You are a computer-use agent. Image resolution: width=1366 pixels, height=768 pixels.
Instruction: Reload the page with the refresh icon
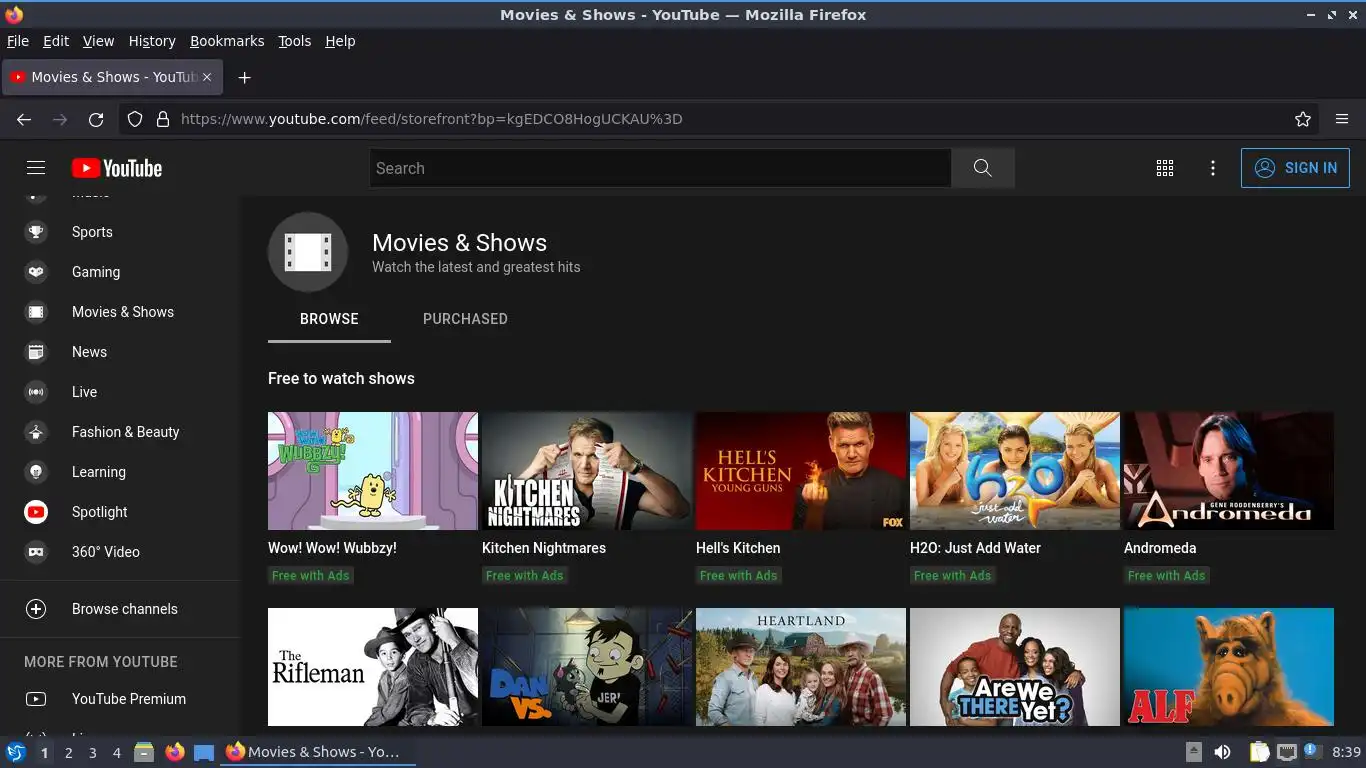point(96,119)
